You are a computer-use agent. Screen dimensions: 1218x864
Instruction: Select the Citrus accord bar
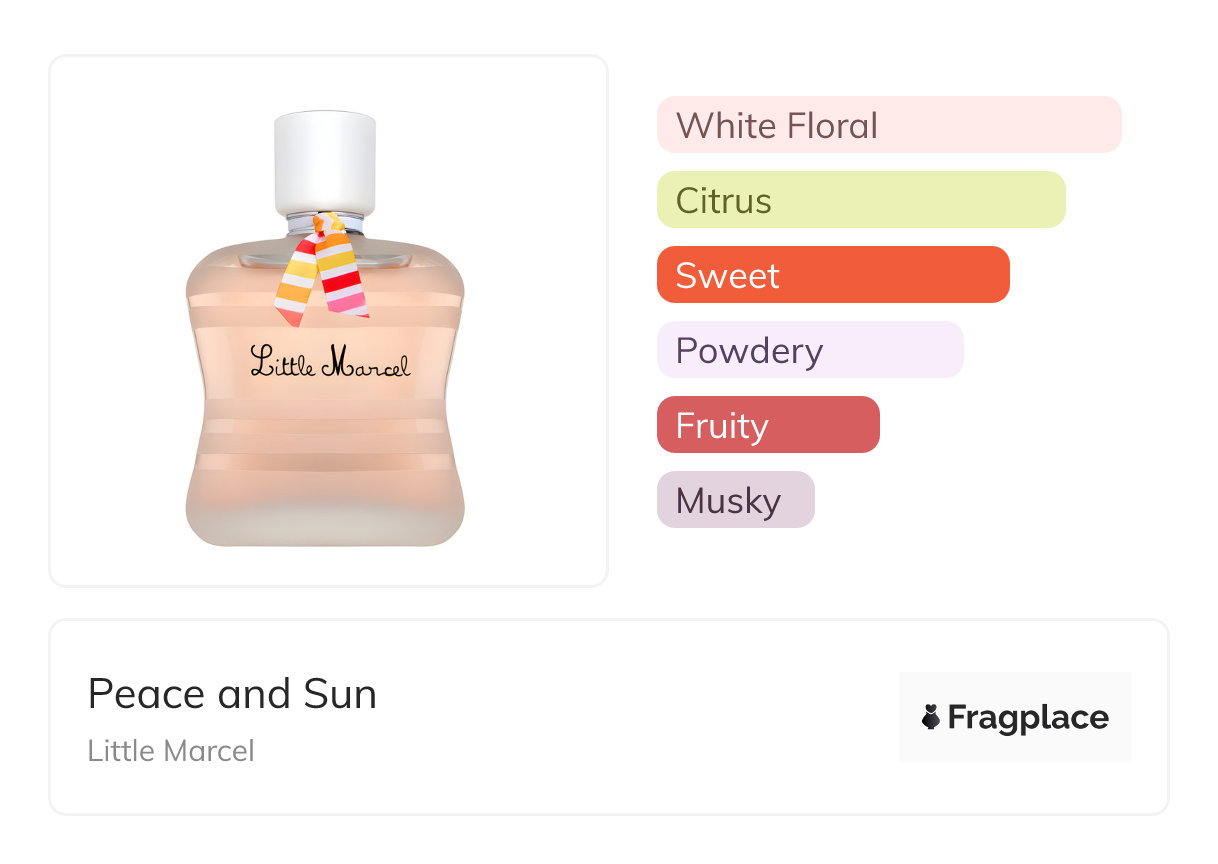[x=860, y=200]
